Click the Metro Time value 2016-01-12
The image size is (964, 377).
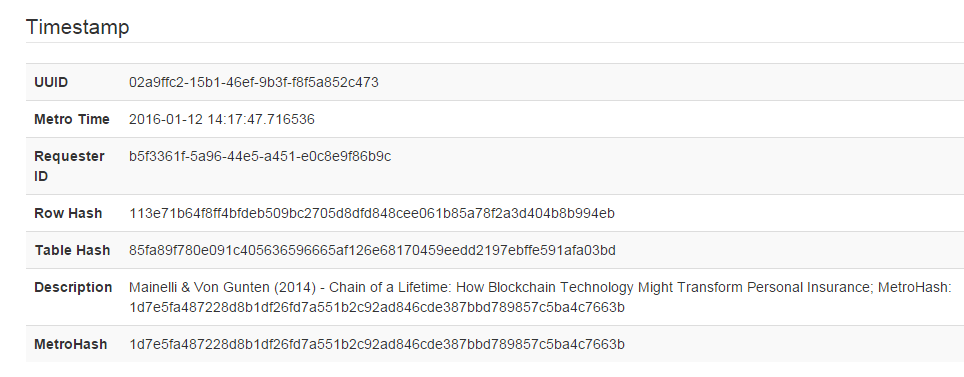point(222,119)
